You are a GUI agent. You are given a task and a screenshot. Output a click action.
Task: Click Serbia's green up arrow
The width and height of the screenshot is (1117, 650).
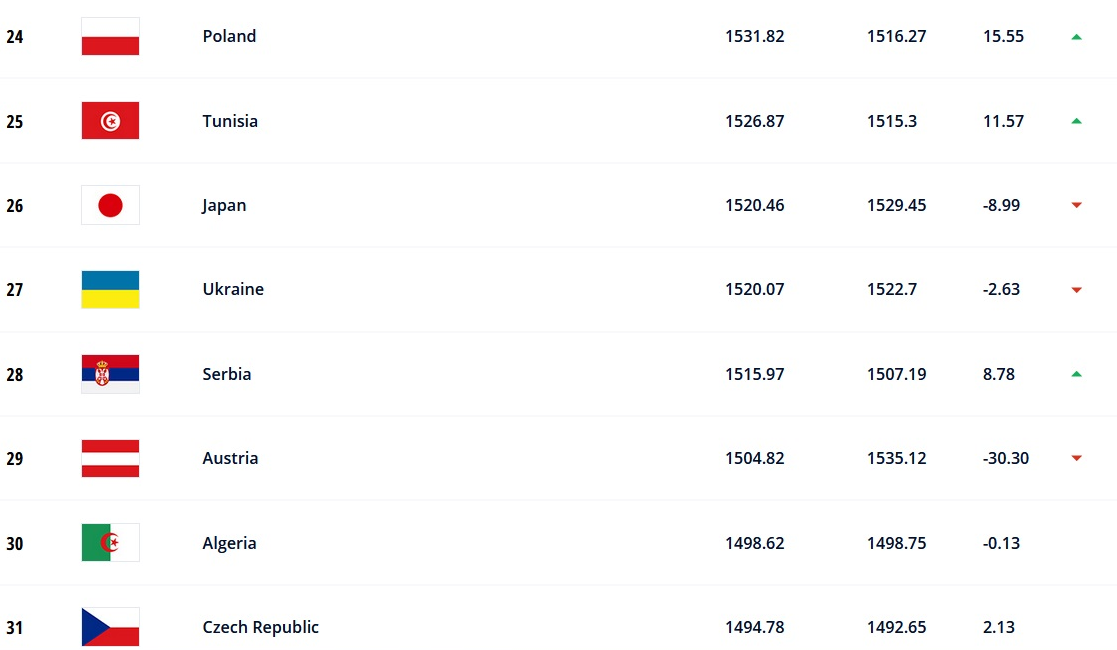coord(1076,374)
